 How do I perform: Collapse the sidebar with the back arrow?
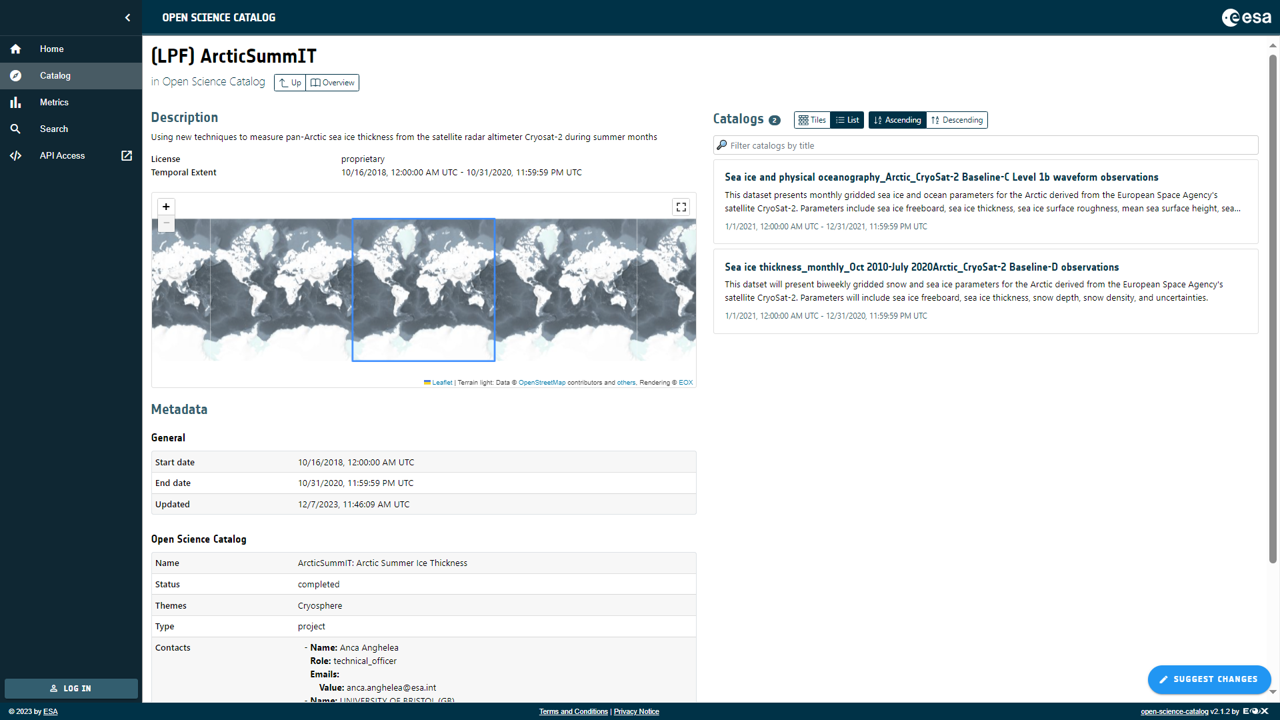(127, 17)
